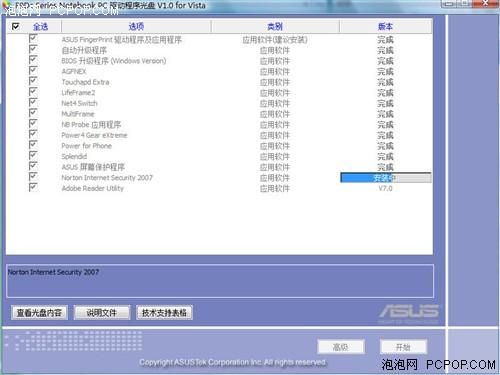The width and height of the screenshot is (500, 375).
Task: Click the 高级 advanced button
Action: 341,347
